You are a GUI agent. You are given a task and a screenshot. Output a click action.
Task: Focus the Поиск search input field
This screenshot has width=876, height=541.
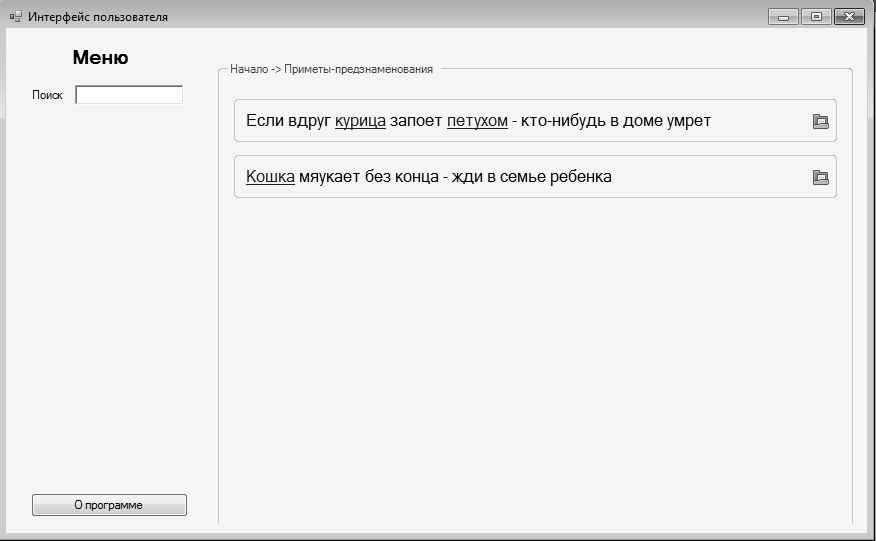pos(129,95)
